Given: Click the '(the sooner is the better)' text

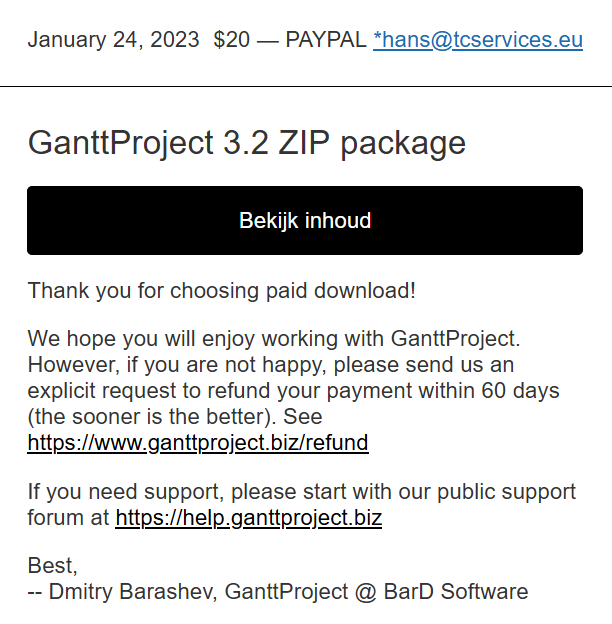Looking at the screenshot, I should coord(152,417).
